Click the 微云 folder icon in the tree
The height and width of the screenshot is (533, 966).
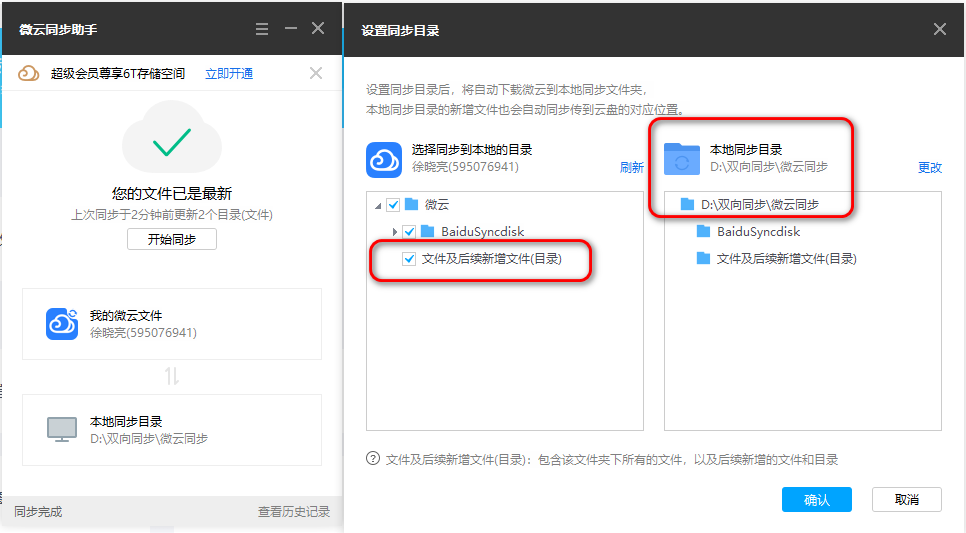pos(412,204)
